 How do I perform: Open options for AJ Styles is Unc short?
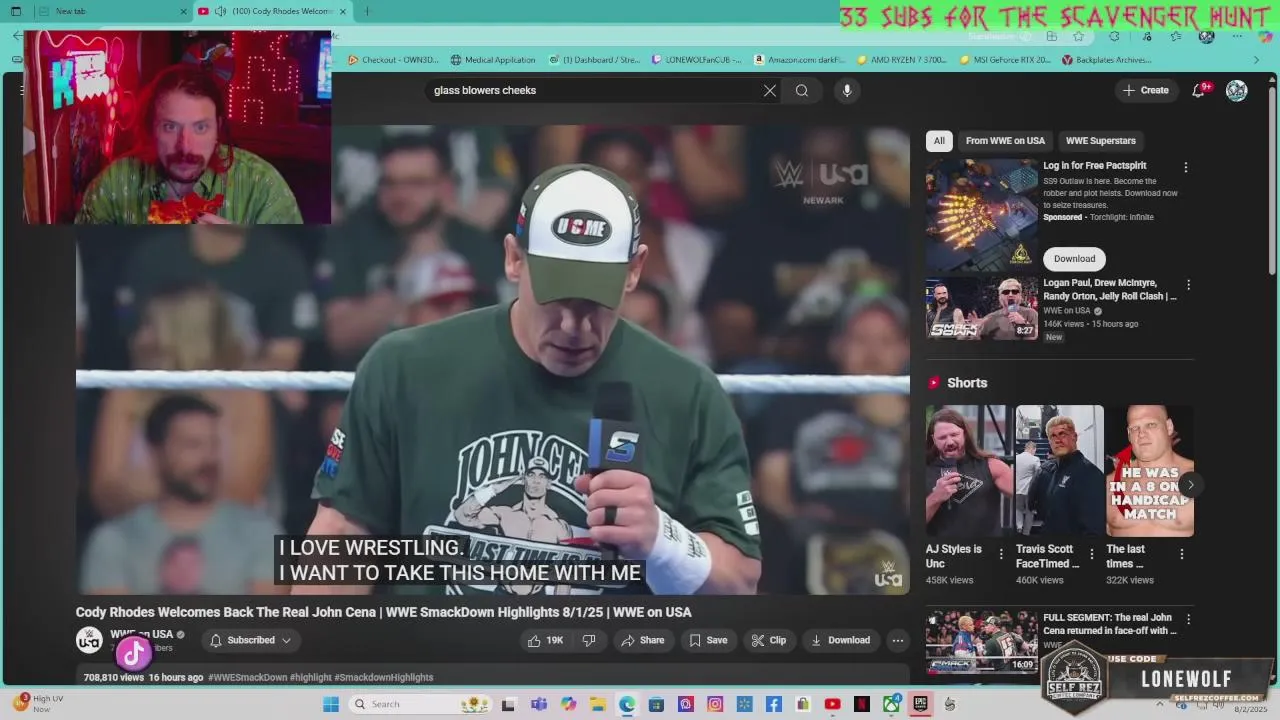coord(1001,553)
